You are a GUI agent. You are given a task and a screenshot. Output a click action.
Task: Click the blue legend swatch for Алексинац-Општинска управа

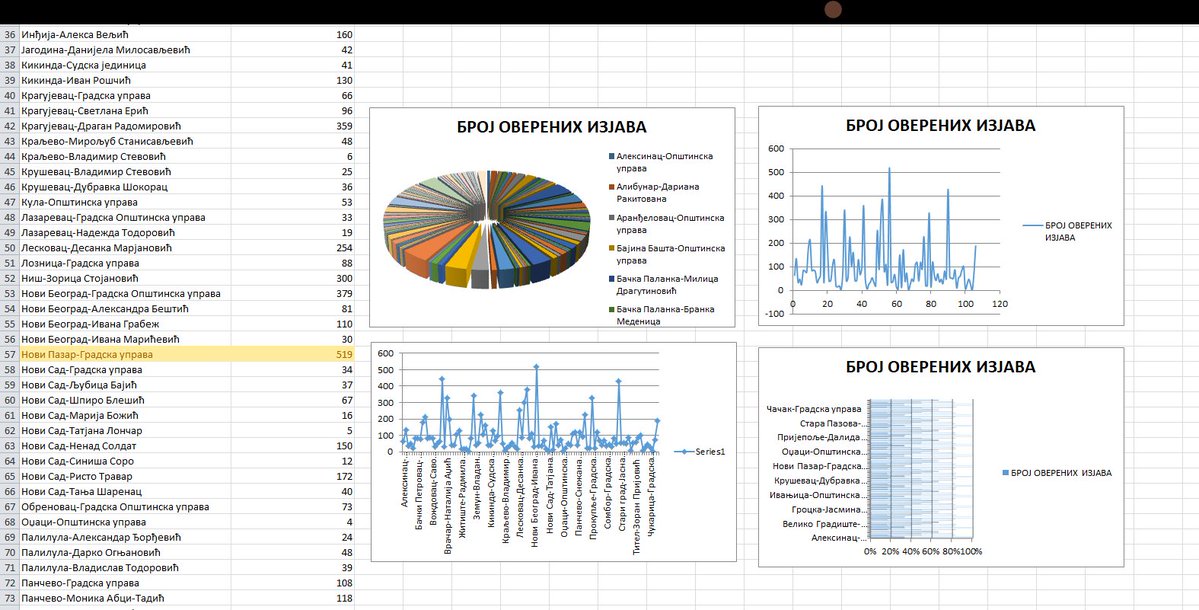click(612, 156)
